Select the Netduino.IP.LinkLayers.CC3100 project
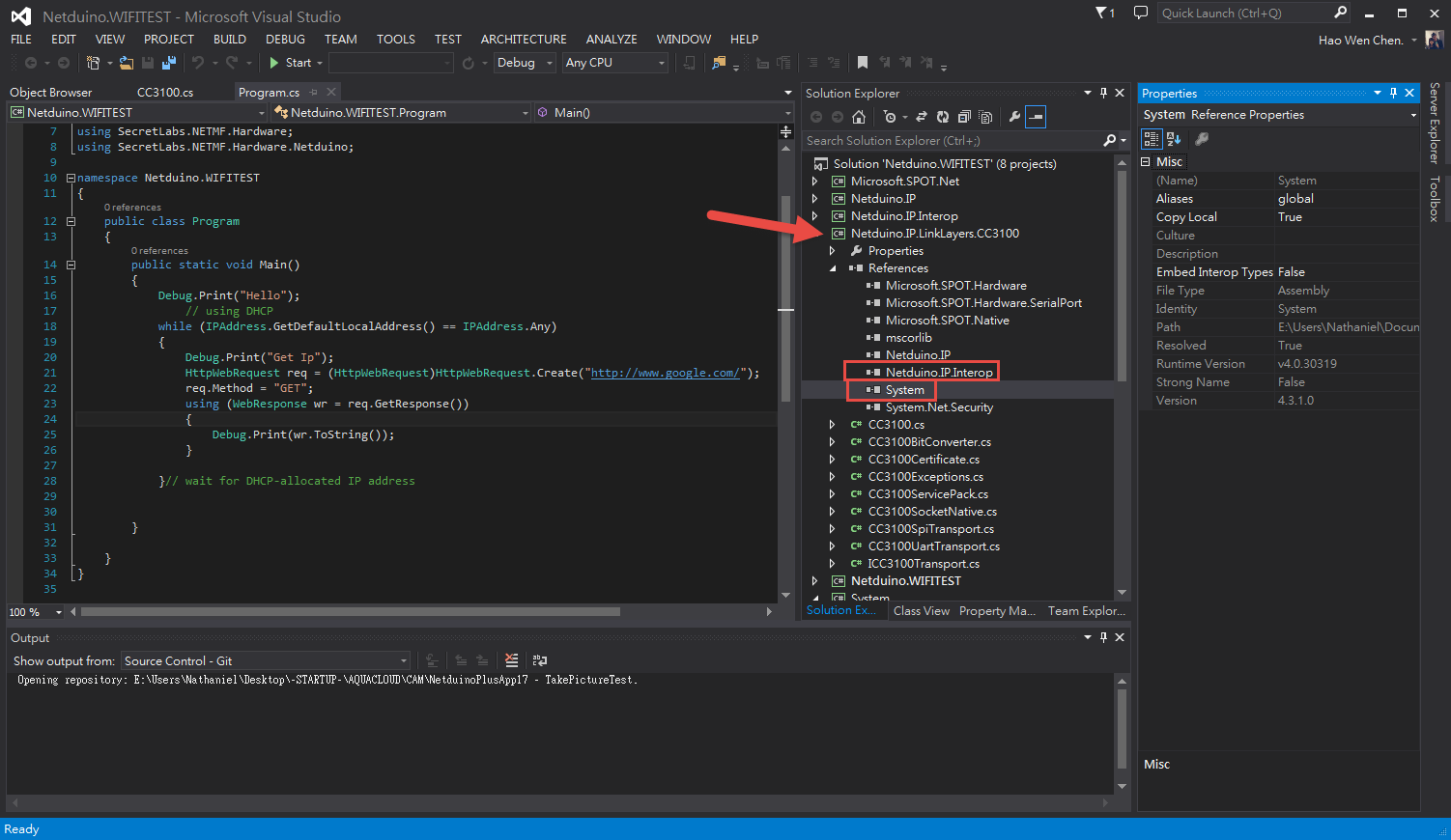The width and height of the screenshot is (1451, 840). (935, 234)
